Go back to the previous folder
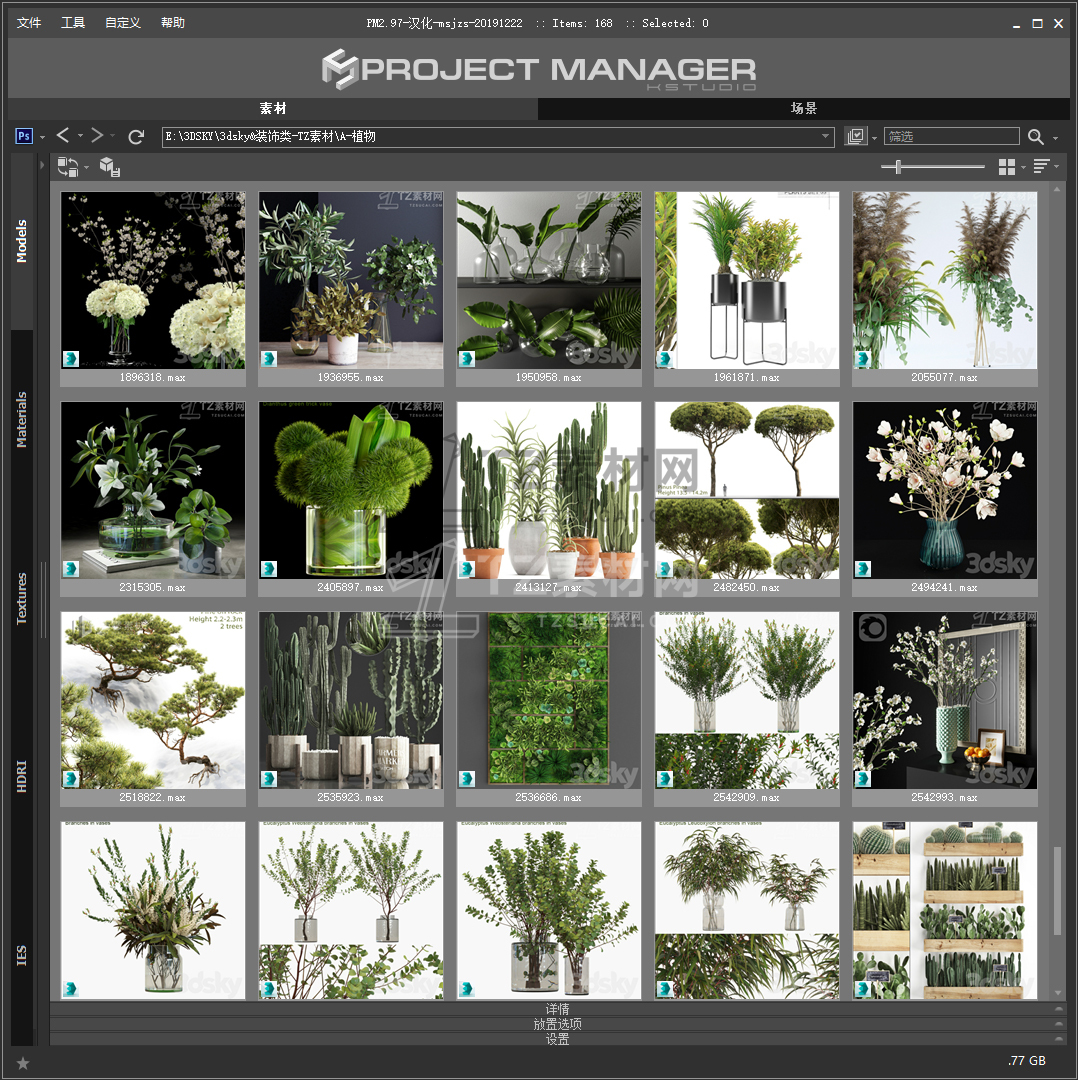The width and height of the screenshot is (1078, 1080). 63,136
